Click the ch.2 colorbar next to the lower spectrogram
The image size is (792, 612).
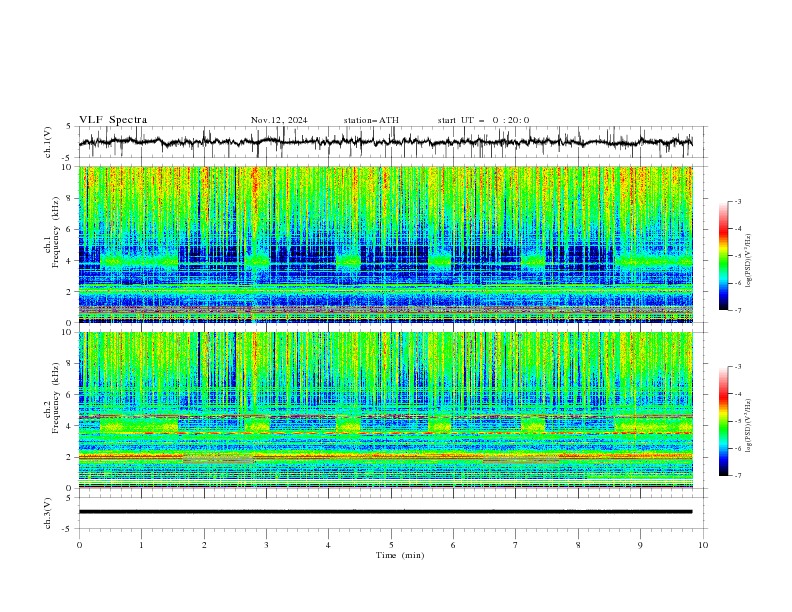point(723,421)
